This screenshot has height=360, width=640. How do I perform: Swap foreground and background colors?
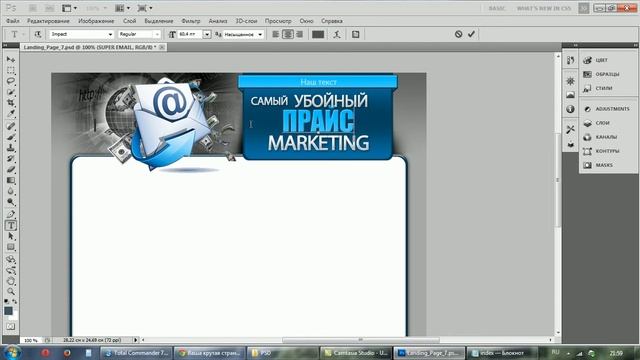coord(15,302)
